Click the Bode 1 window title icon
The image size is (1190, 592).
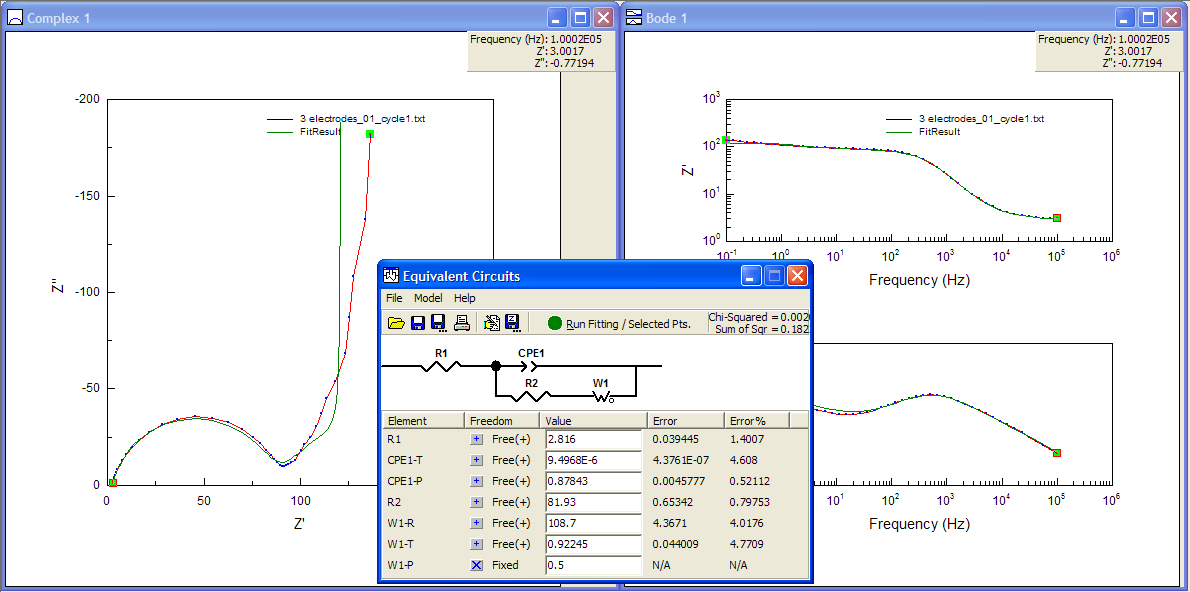click(634, 17)
